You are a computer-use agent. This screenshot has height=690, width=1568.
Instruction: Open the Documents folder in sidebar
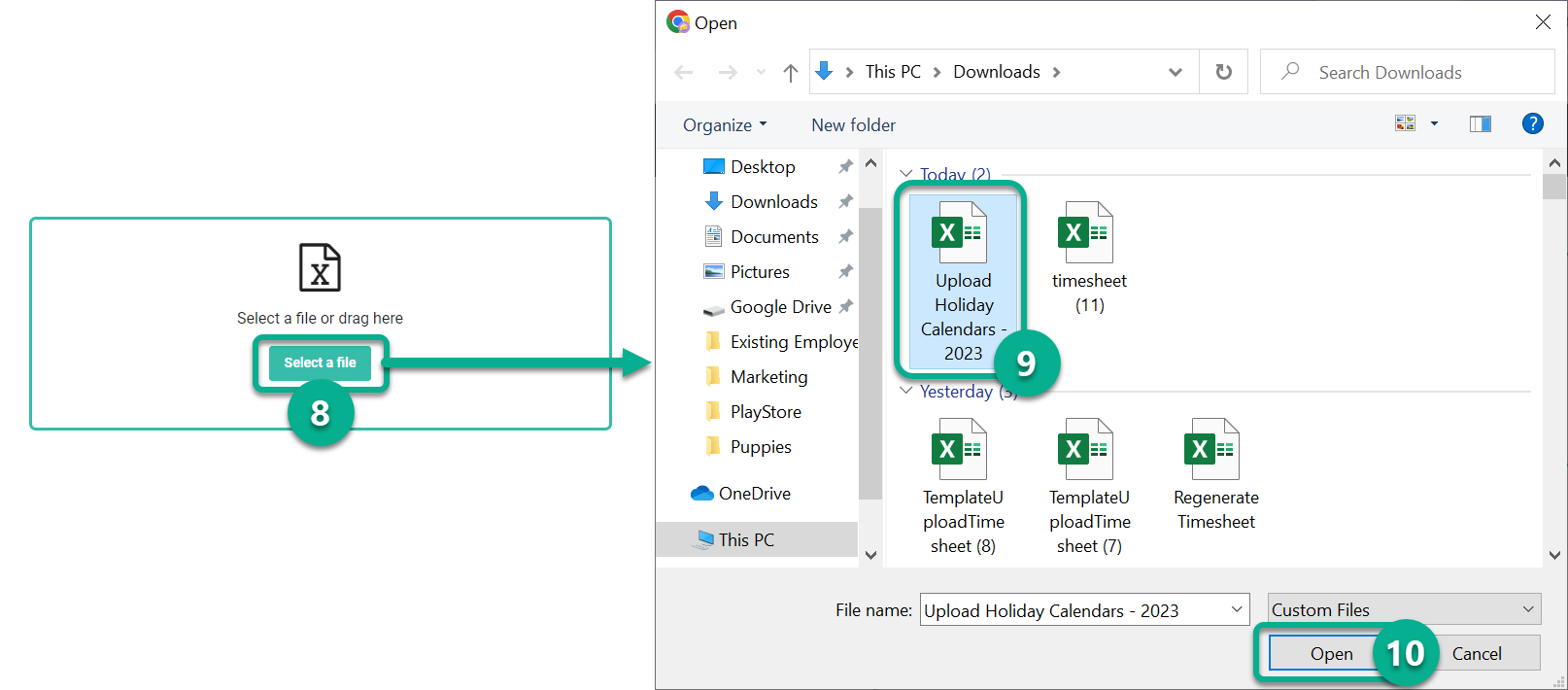773,237
